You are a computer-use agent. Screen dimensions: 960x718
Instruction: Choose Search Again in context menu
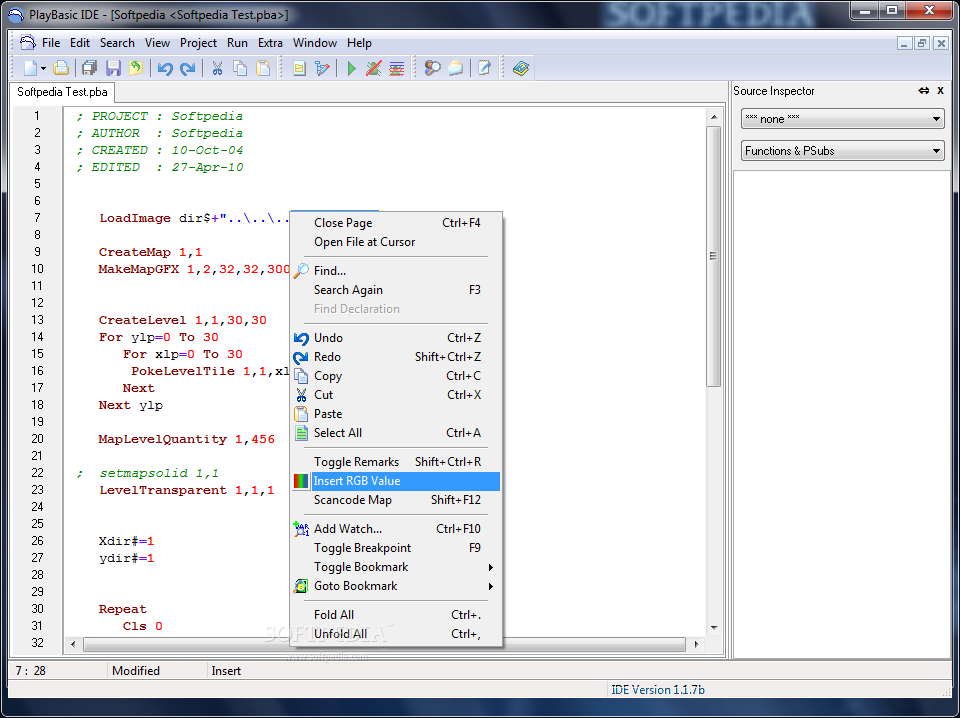coord(397,290)
